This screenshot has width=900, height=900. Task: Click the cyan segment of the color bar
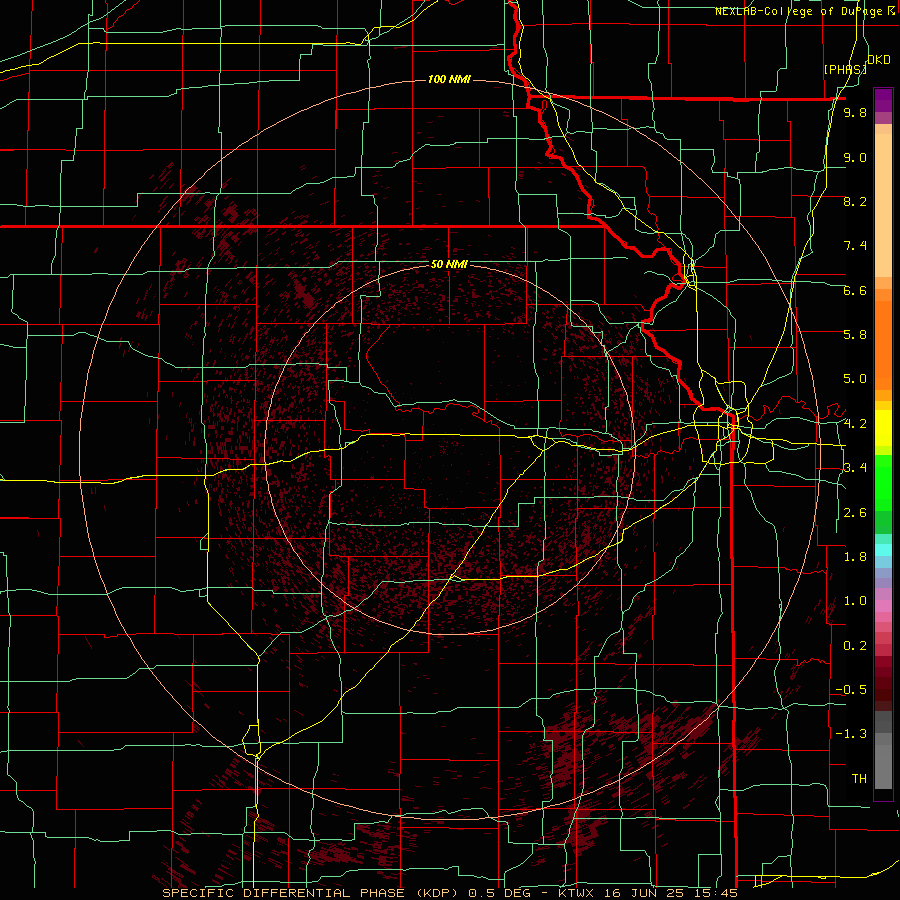[x=883, y=549]
